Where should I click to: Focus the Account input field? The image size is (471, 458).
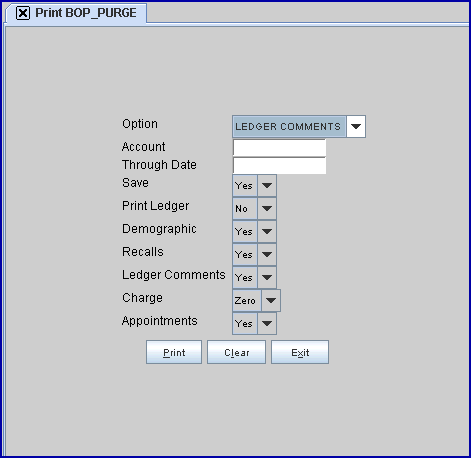[x=279, y=148]
